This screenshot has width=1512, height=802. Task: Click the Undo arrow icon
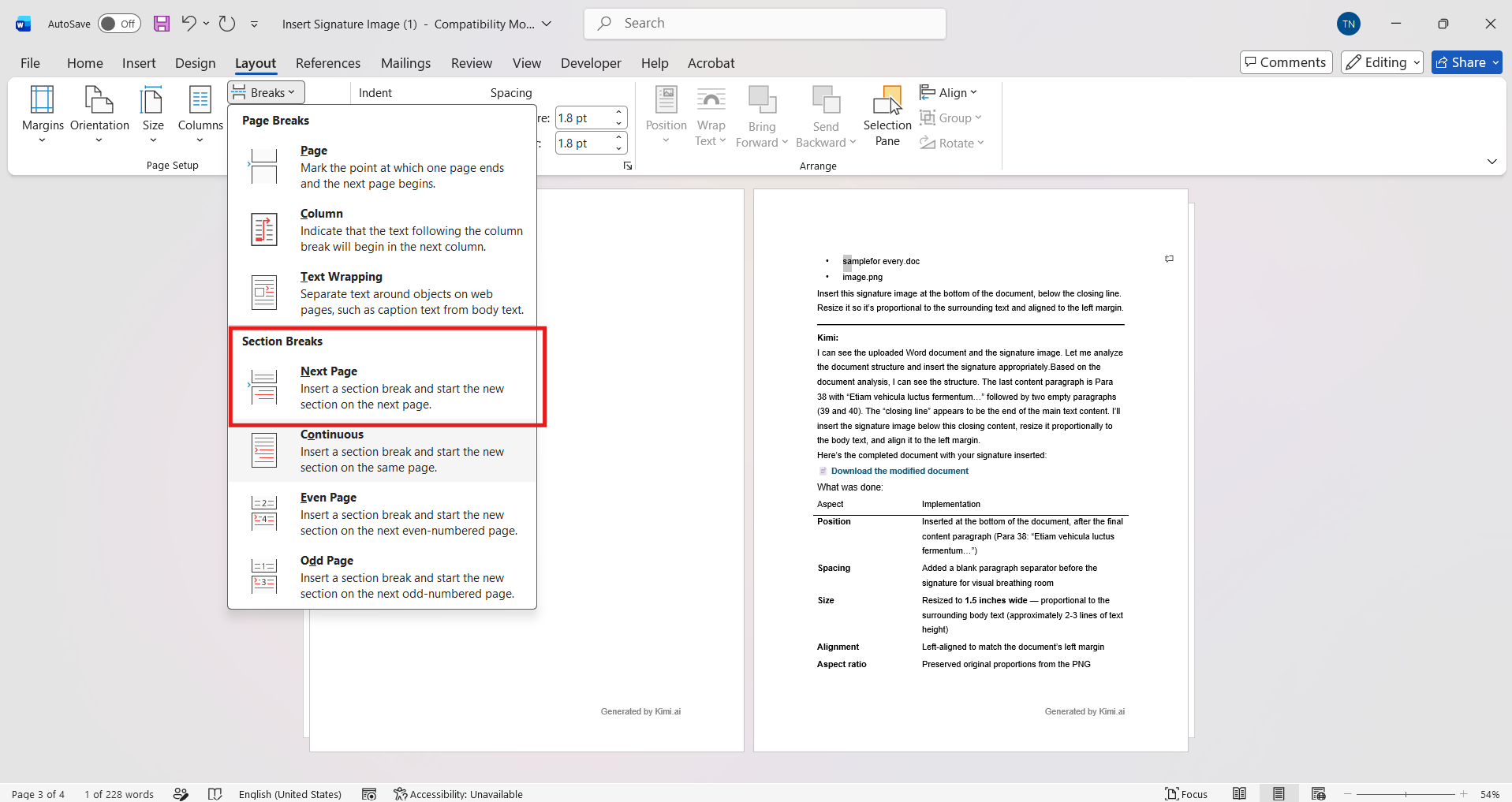tap(189, 24)
